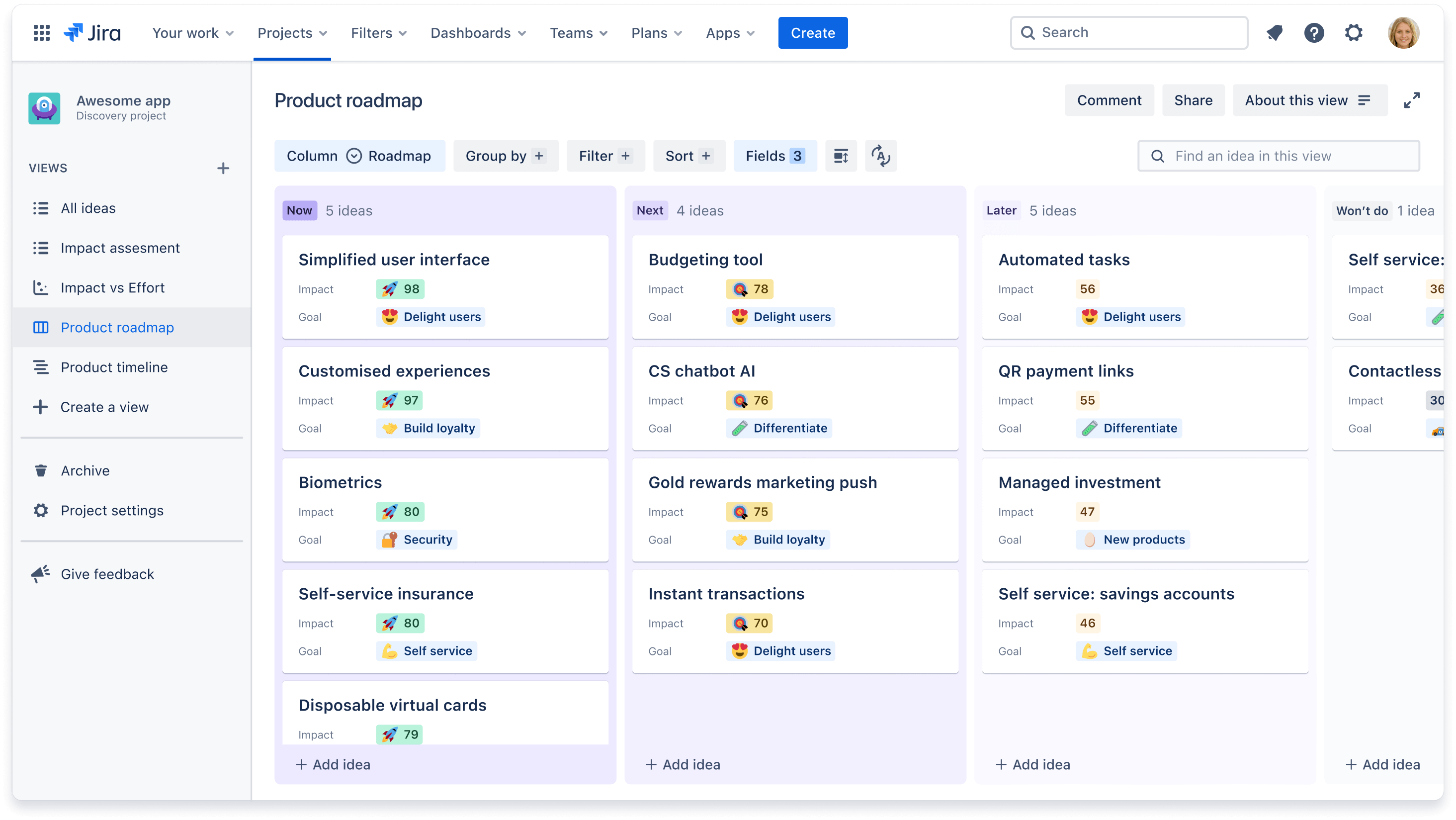The width and height of the screenshot is (1456, 820).
Task: Open the roadmap column view icon
Action: coord(354,155)
